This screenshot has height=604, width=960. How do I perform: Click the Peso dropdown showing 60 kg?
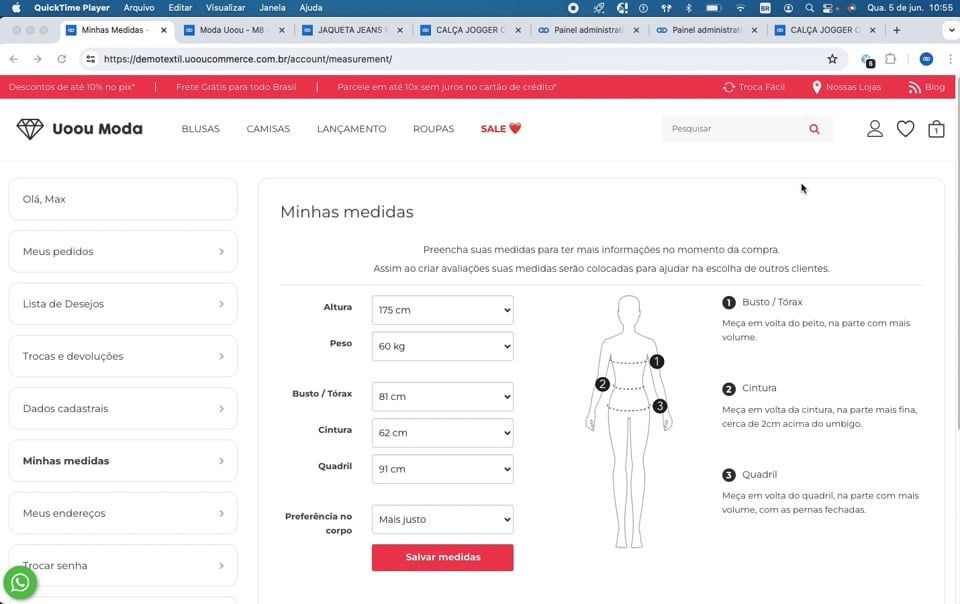(442, 345)
